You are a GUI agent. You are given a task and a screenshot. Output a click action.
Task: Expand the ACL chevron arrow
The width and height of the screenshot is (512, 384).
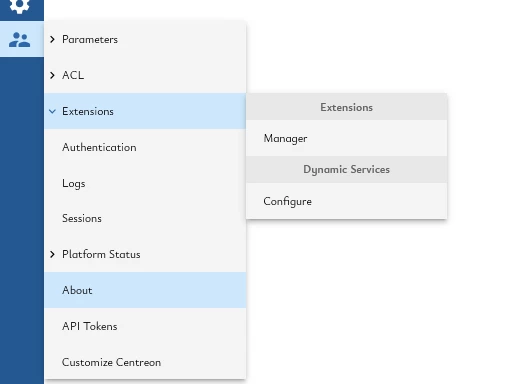click(52, 75)
